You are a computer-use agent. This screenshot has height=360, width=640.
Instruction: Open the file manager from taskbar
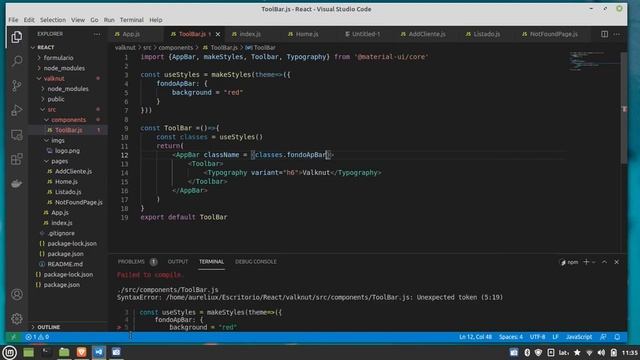(x=64, y=352)
